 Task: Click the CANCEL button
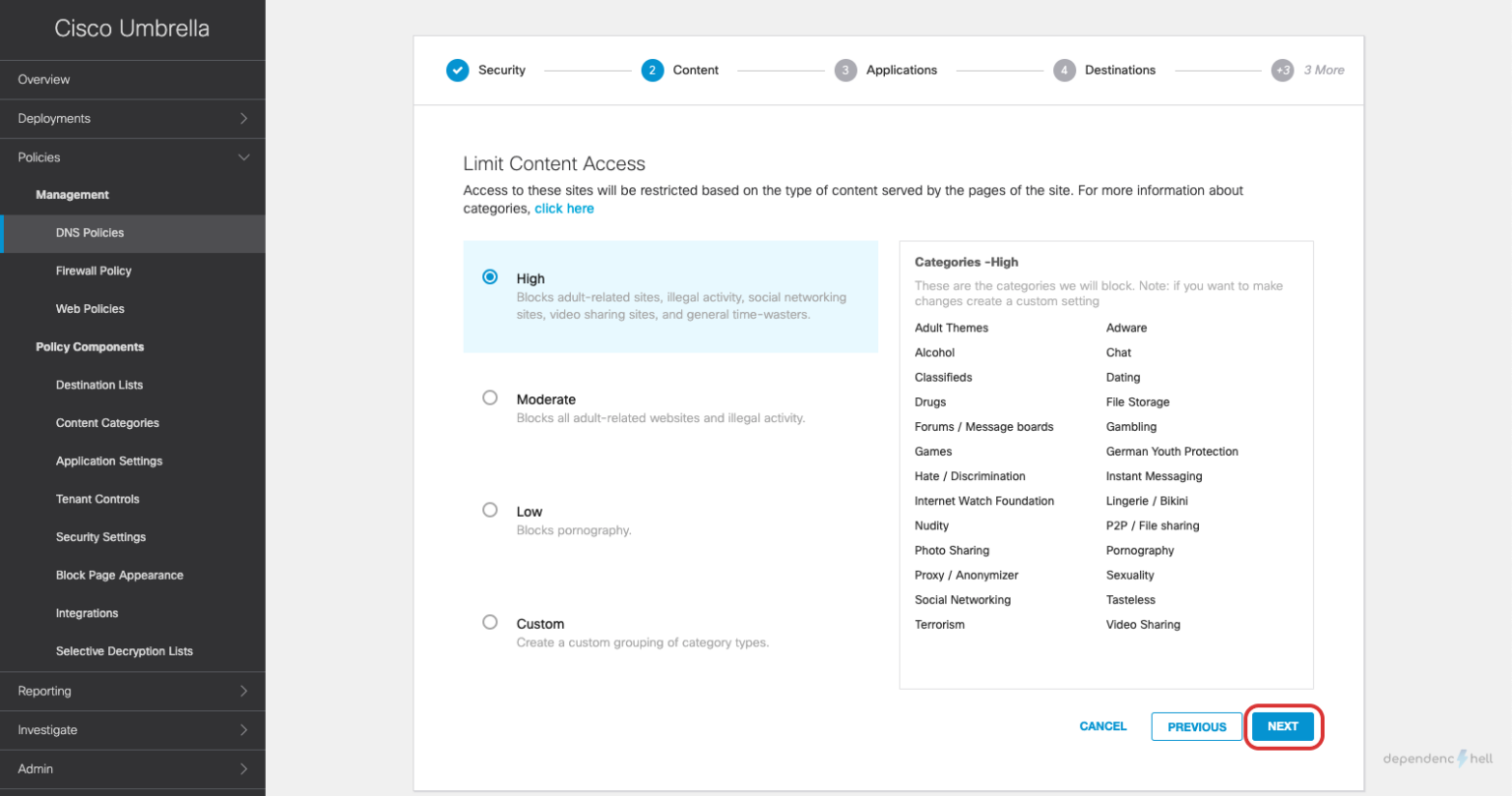(x=1102, y=726)
